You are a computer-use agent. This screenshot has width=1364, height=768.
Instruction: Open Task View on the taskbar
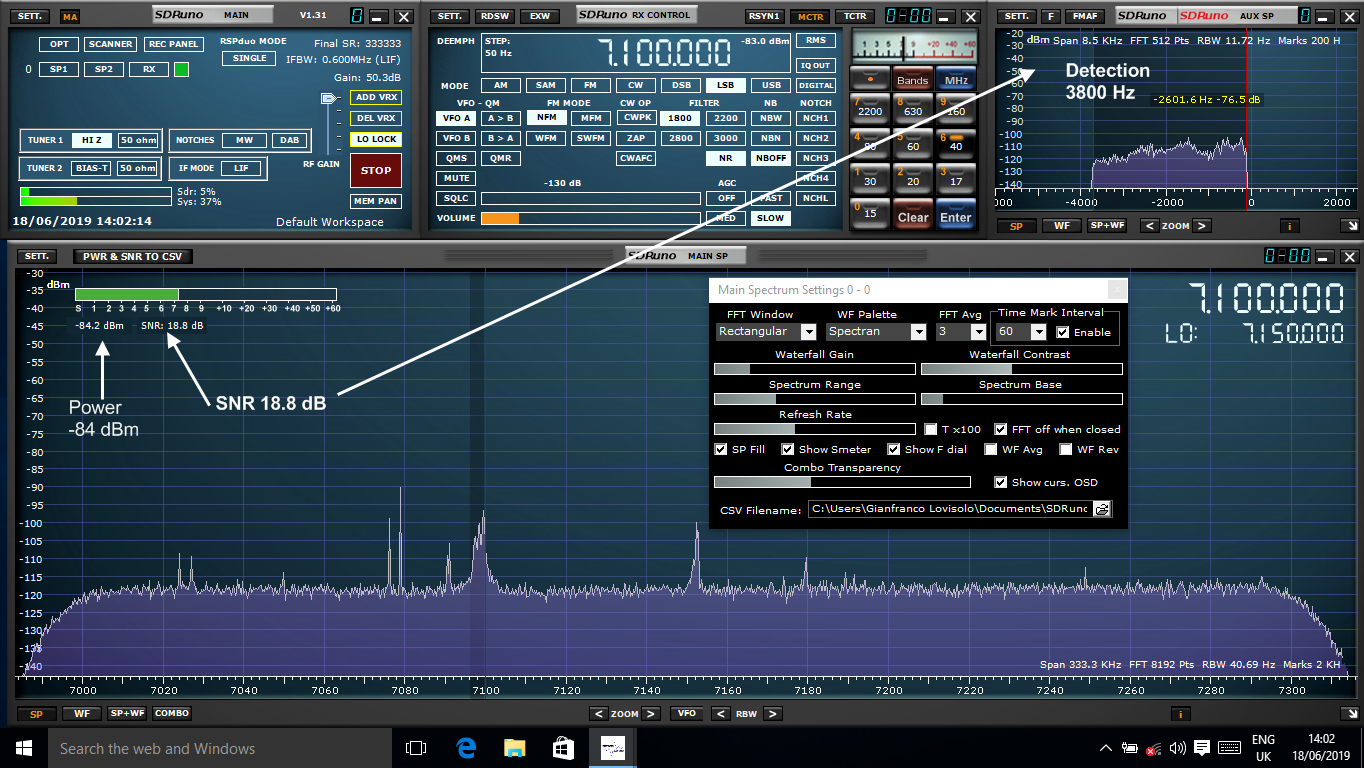tap(416, 748)
